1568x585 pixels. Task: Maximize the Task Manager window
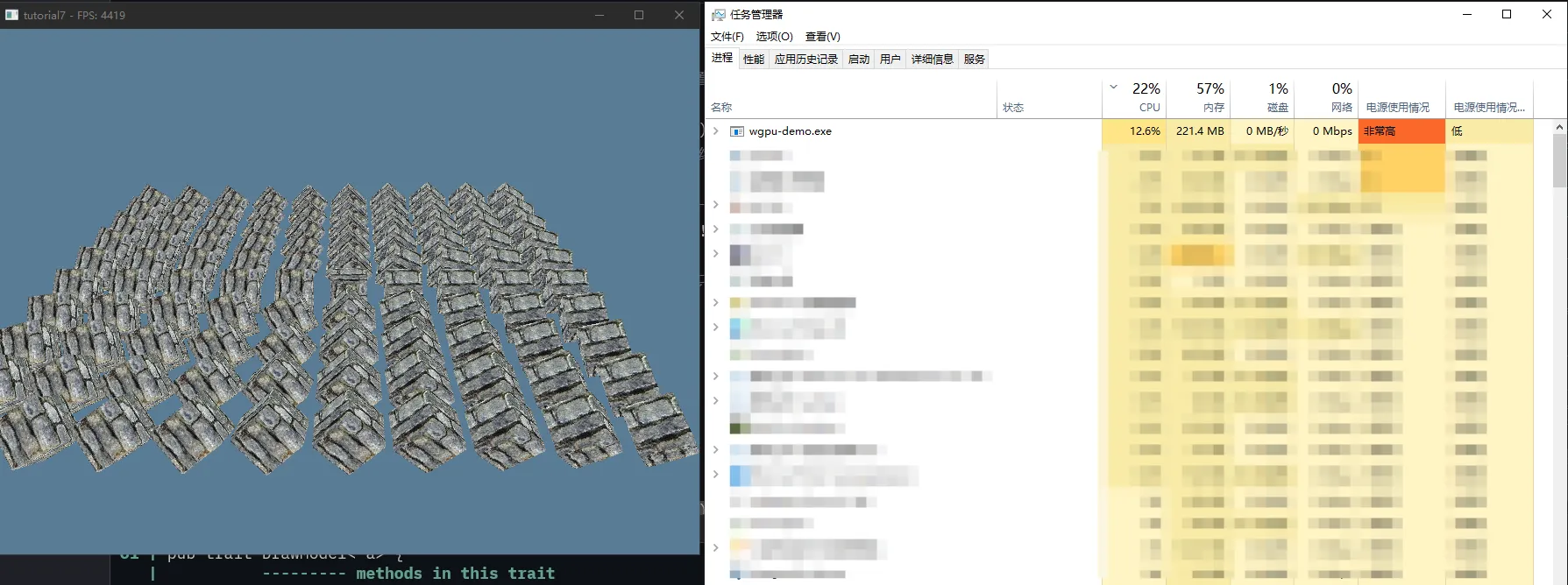tap(1507, 14)
